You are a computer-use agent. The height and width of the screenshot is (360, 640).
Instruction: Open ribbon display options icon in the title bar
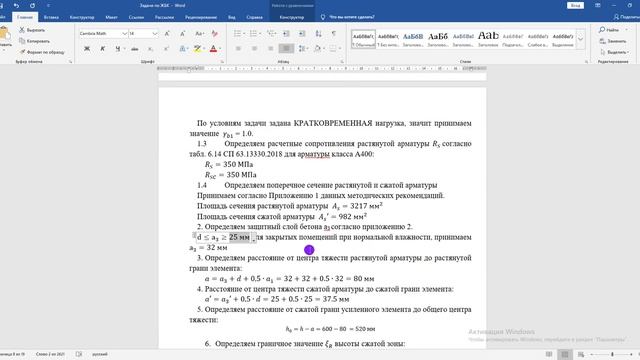coord(598,6)
